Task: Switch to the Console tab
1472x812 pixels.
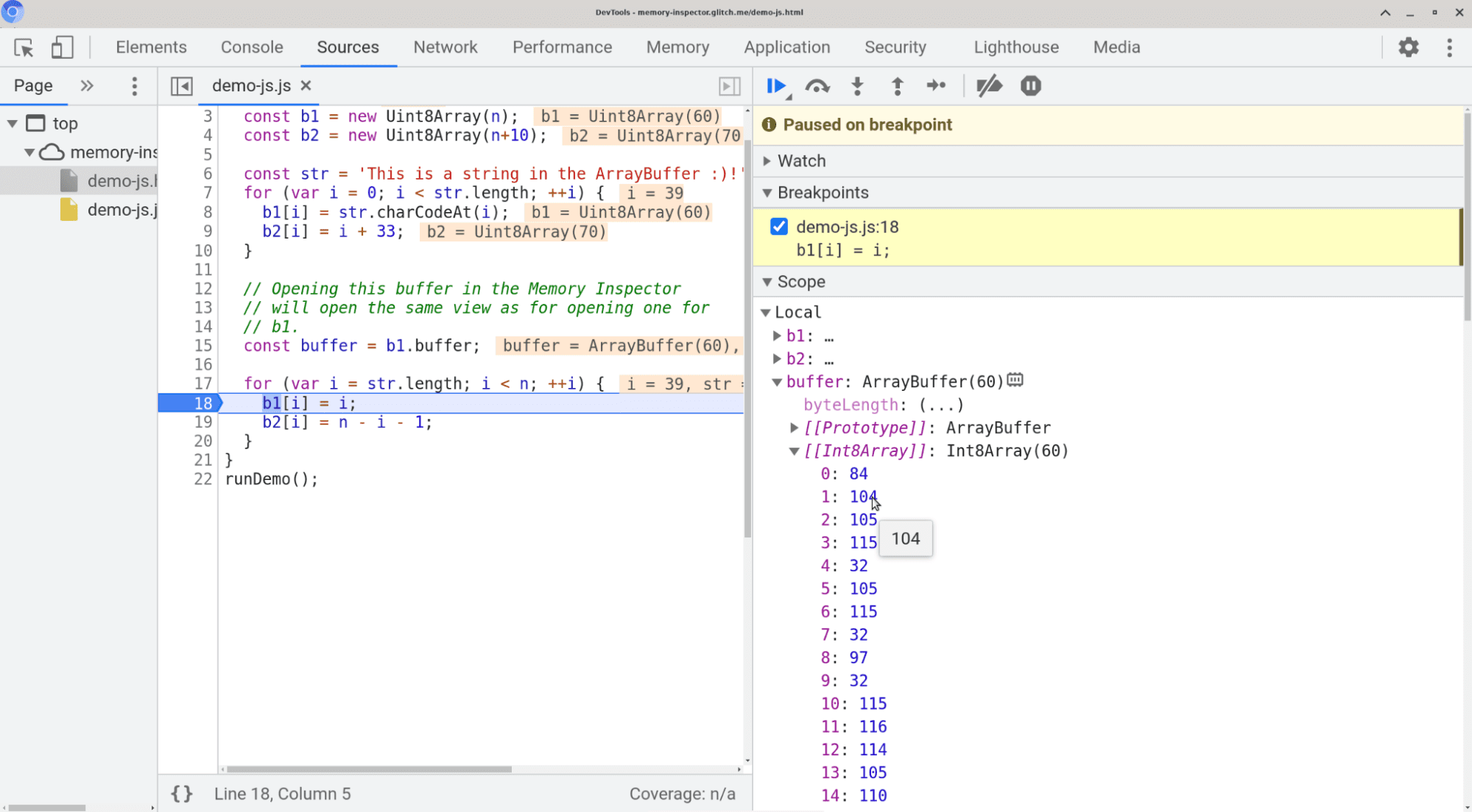Action: click(252, 47)
